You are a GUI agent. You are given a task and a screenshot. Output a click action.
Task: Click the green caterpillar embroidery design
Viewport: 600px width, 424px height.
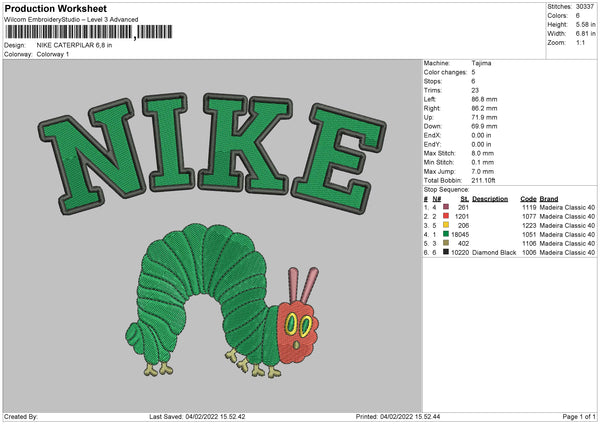(x=222, y=301)
